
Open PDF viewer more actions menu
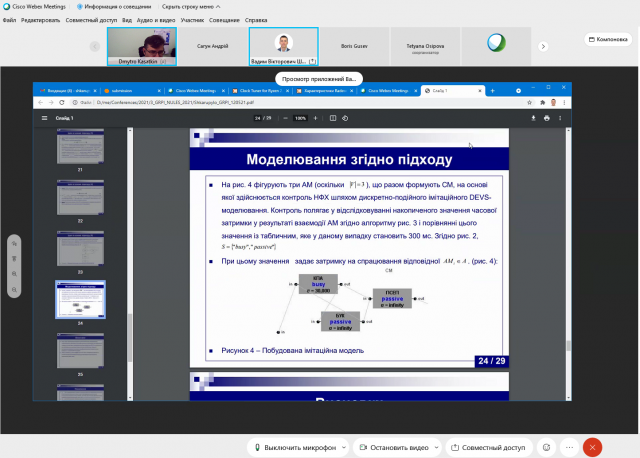coord(560,118)
